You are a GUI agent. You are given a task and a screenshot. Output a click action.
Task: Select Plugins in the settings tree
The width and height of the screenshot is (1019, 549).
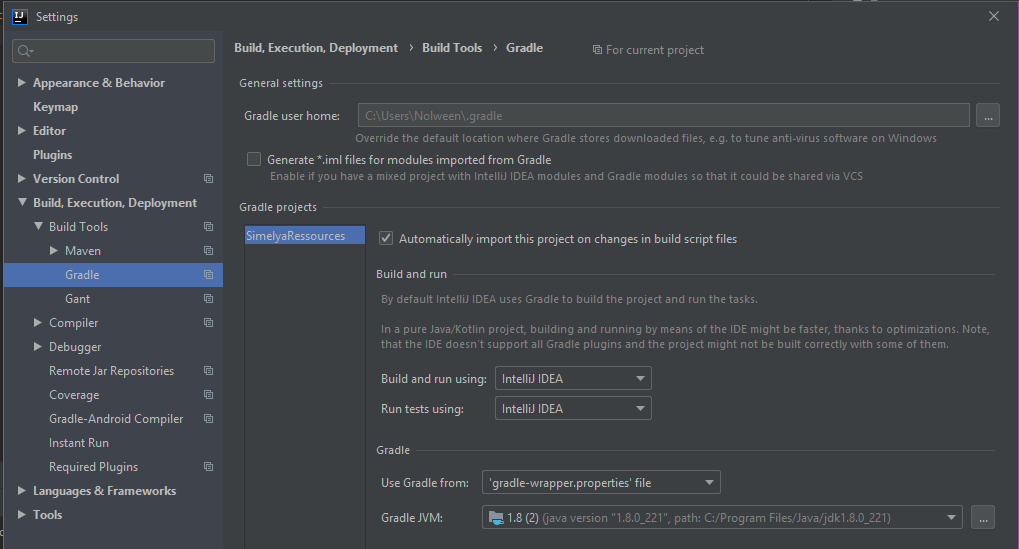[x=52, y=155]
